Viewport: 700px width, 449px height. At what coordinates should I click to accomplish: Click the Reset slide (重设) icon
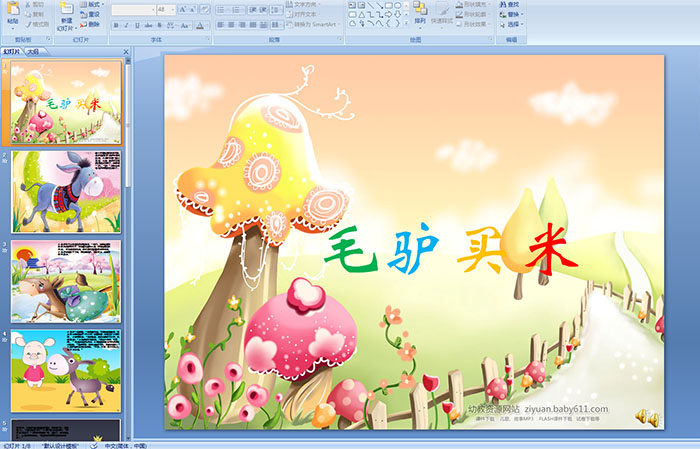coord(91,14)
